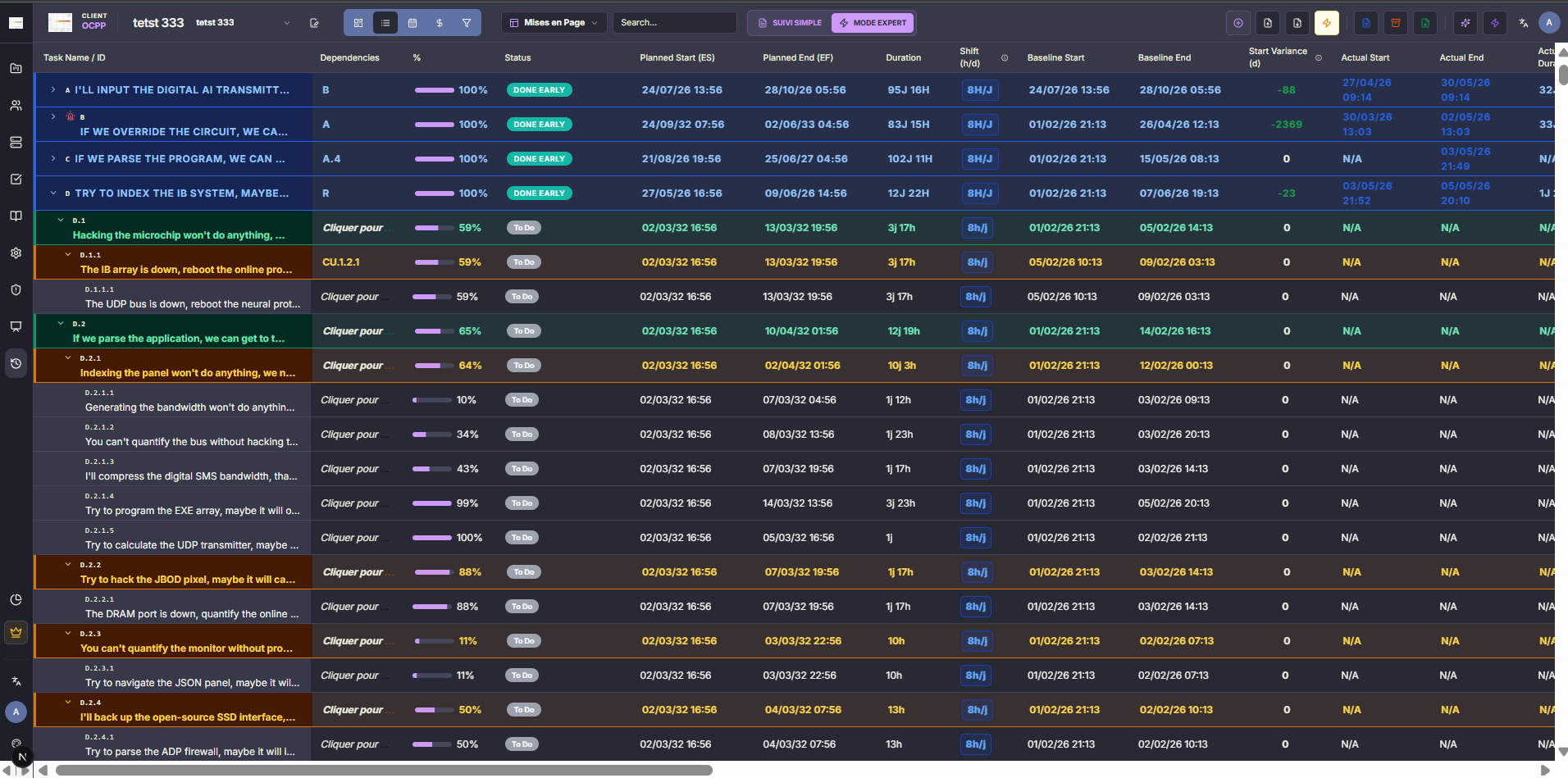This screenshot has height=778, width=1568.
Task: Collapse subtask D.2.2 Try to hack JBOD
Action: click(68, 564)
